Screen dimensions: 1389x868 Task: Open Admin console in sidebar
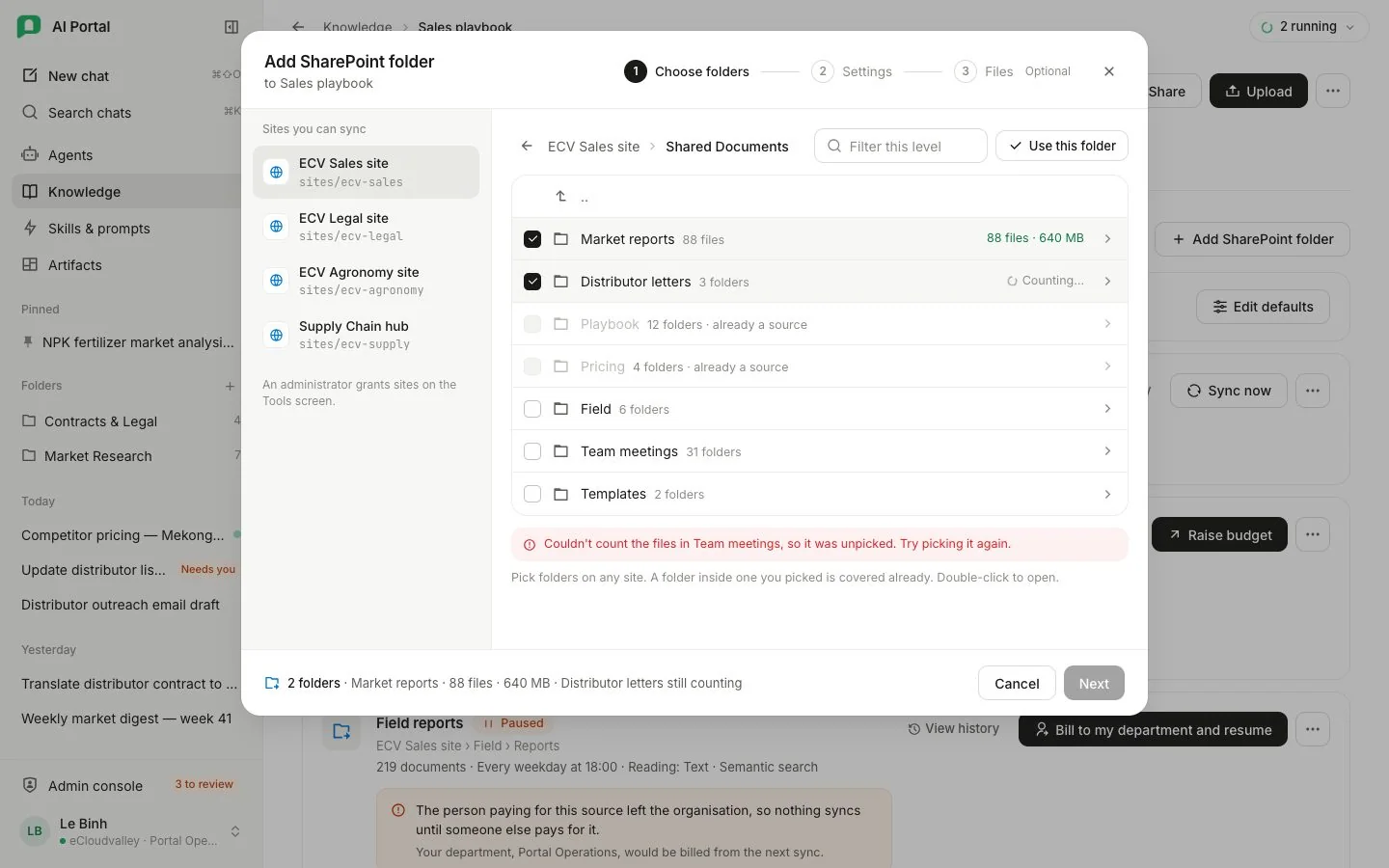pos(126,785)
